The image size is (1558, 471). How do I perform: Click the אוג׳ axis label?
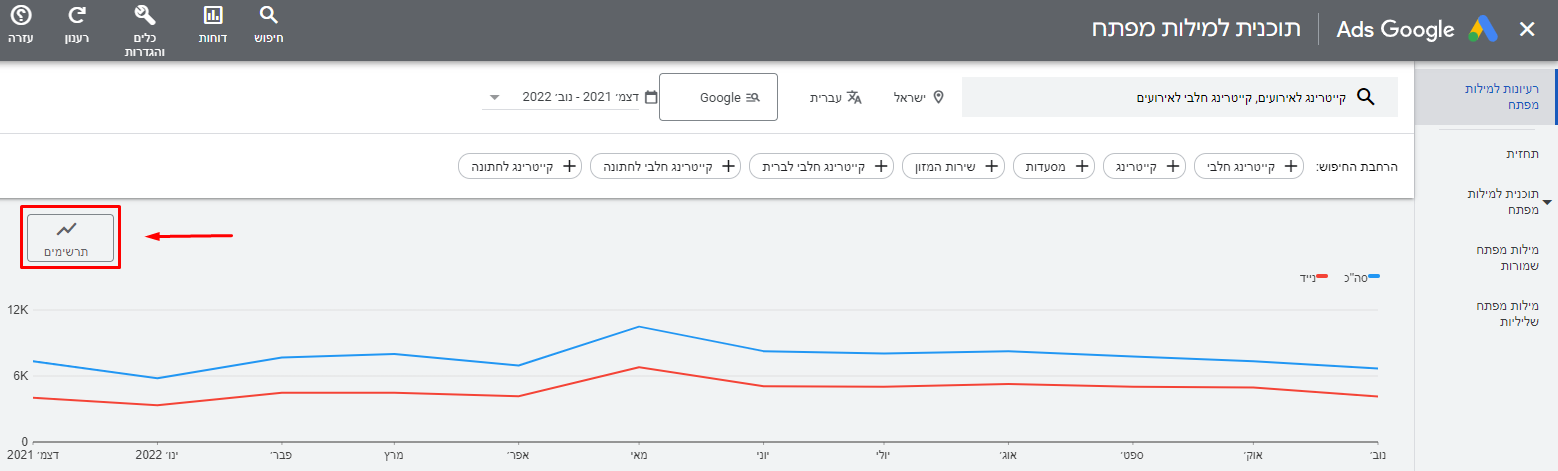1008,455
